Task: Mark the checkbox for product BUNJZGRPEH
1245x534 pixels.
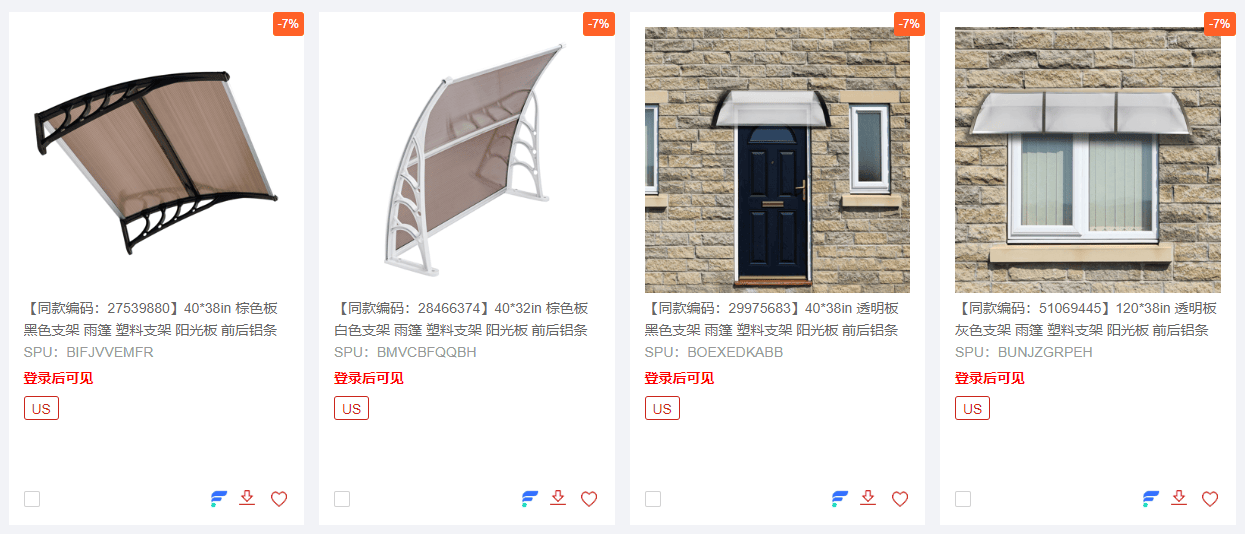Action: 963,499
